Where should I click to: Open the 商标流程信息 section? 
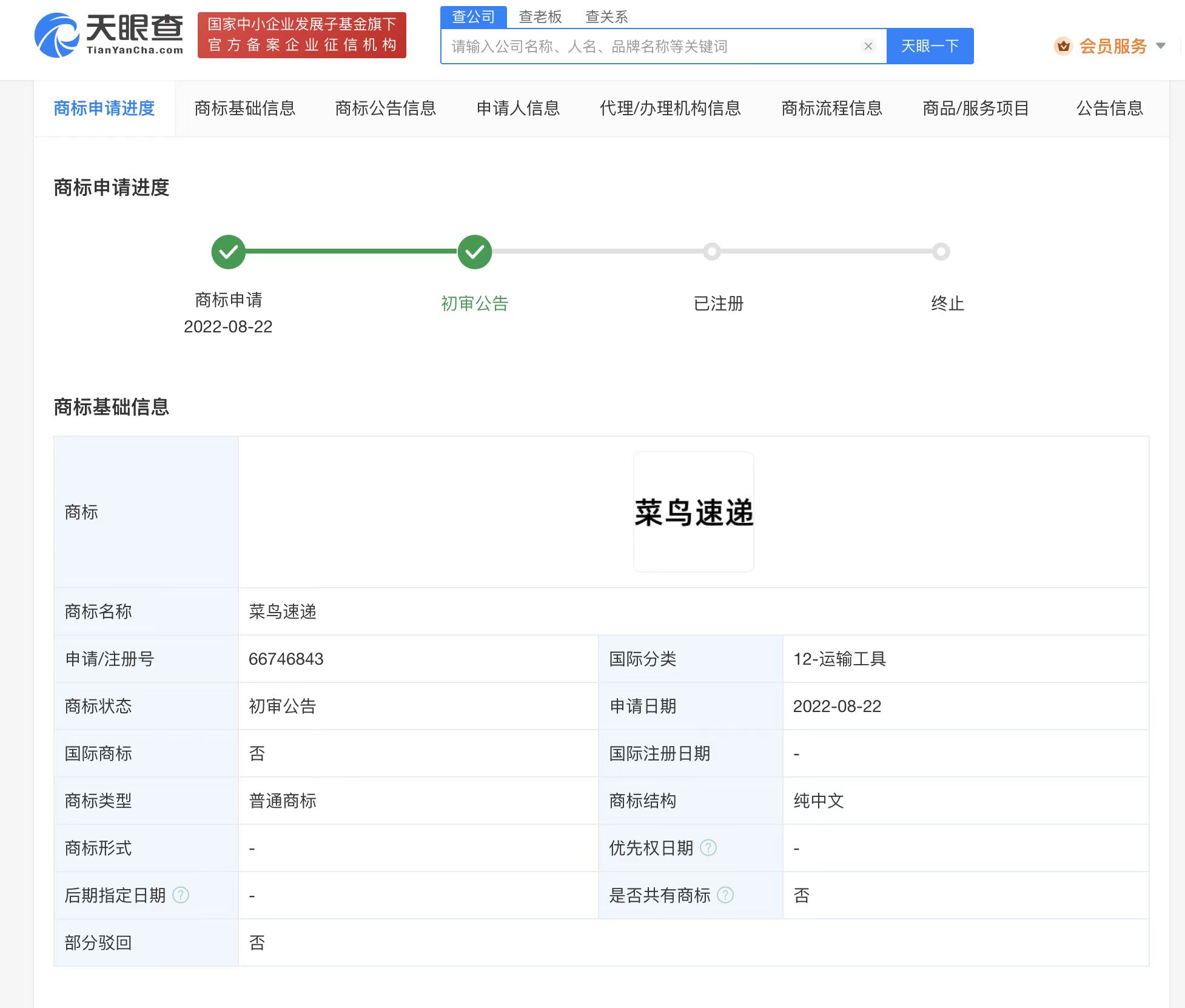tap(832, 109)
